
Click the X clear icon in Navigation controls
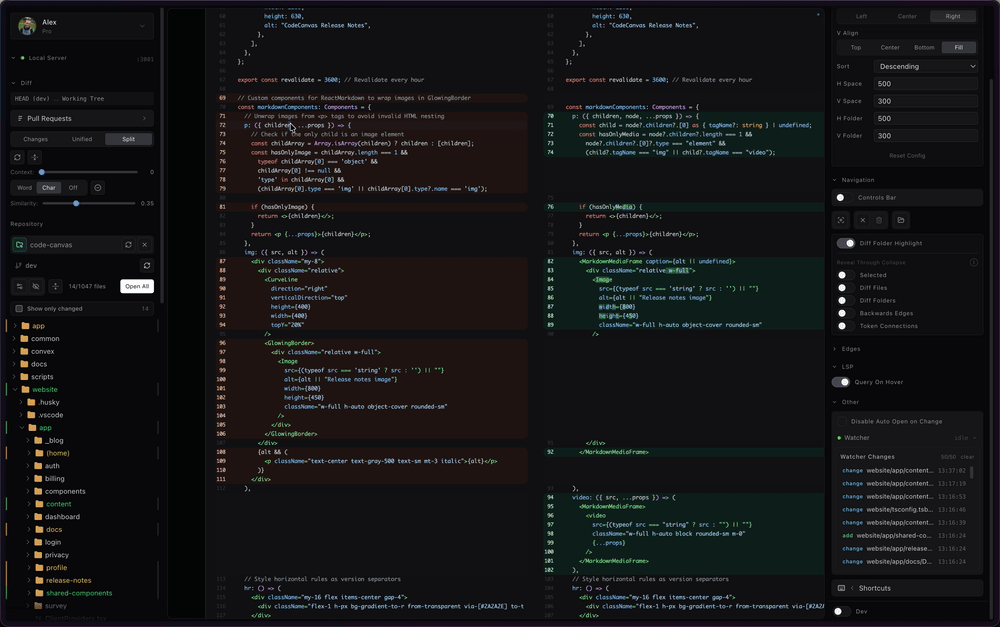(863, 220)
